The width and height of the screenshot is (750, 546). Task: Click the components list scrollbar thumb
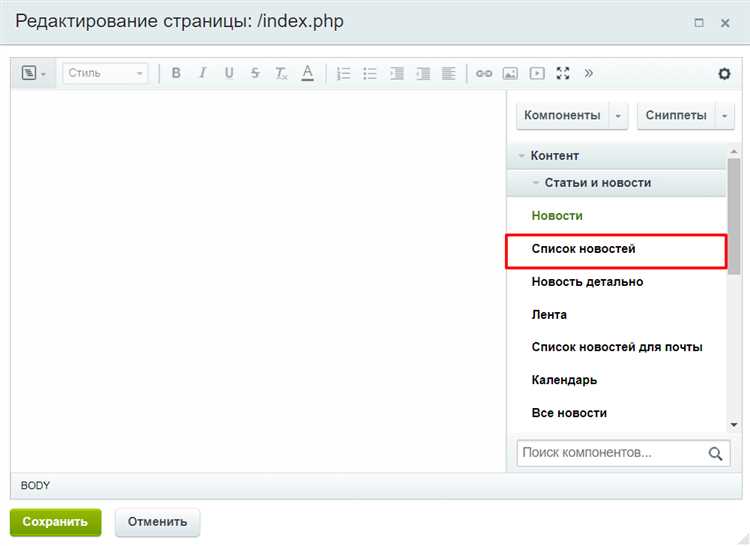click(734, 216)
